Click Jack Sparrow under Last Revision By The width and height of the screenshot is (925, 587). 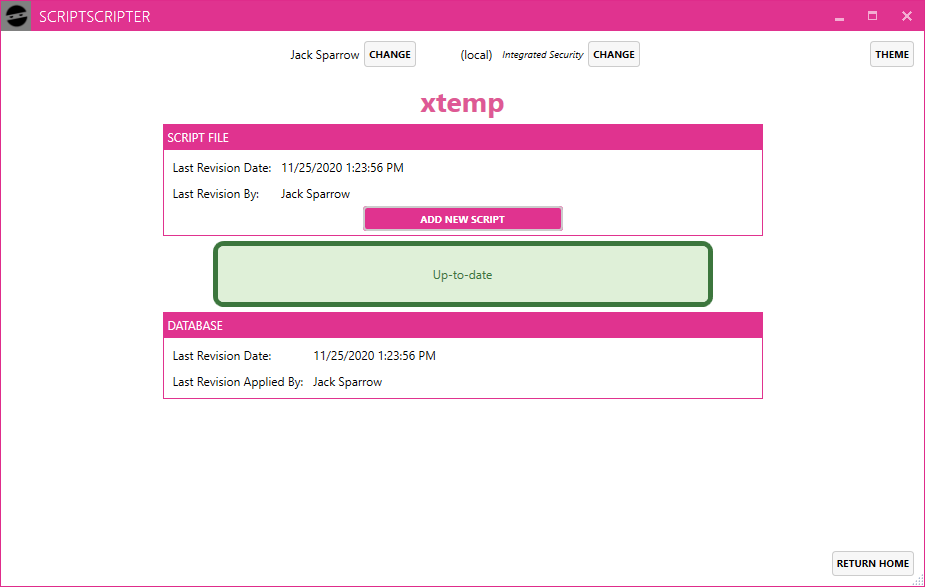coord(315,194)
